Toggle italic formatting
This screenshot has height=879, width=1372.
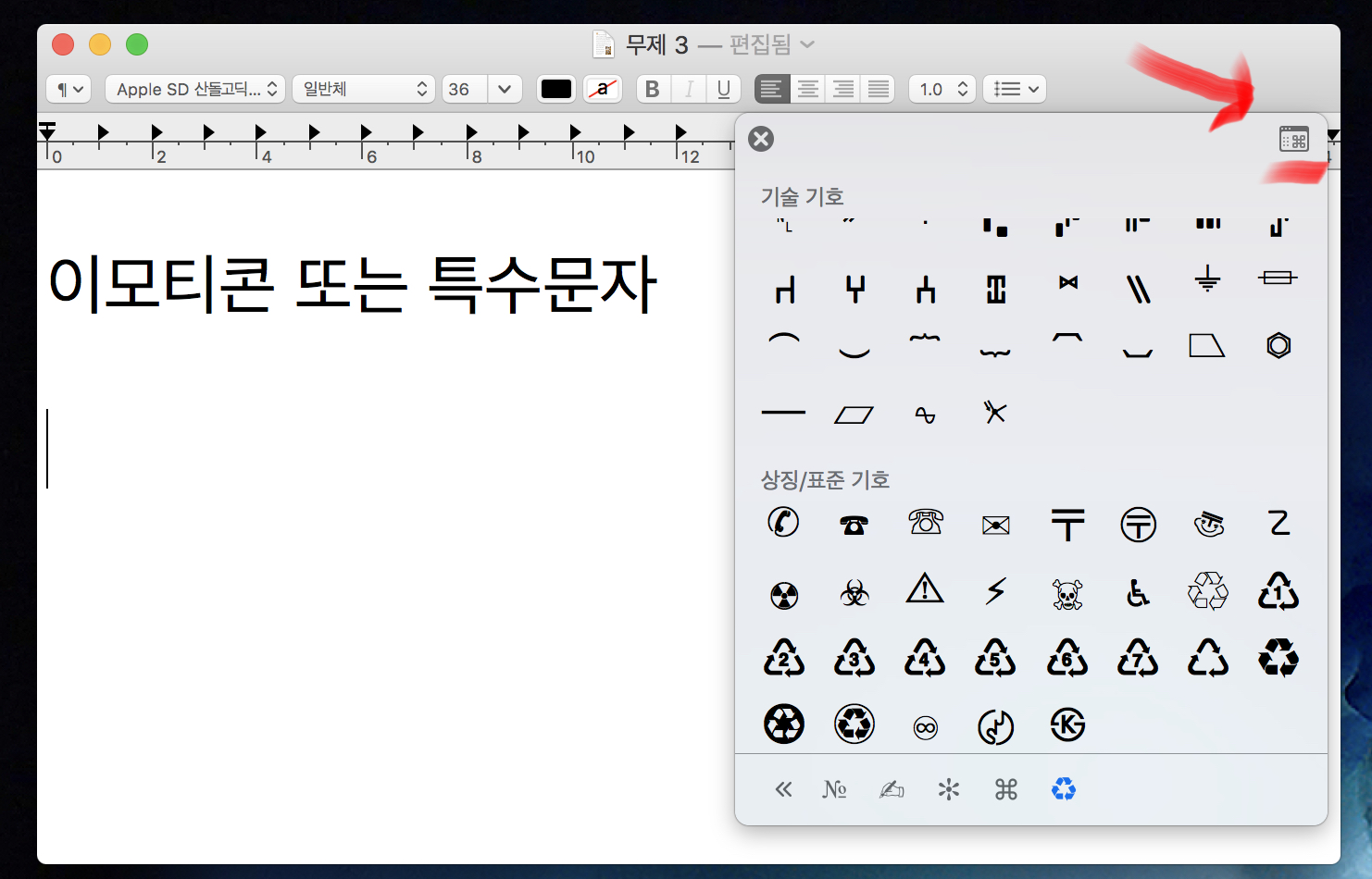point(689,89)
